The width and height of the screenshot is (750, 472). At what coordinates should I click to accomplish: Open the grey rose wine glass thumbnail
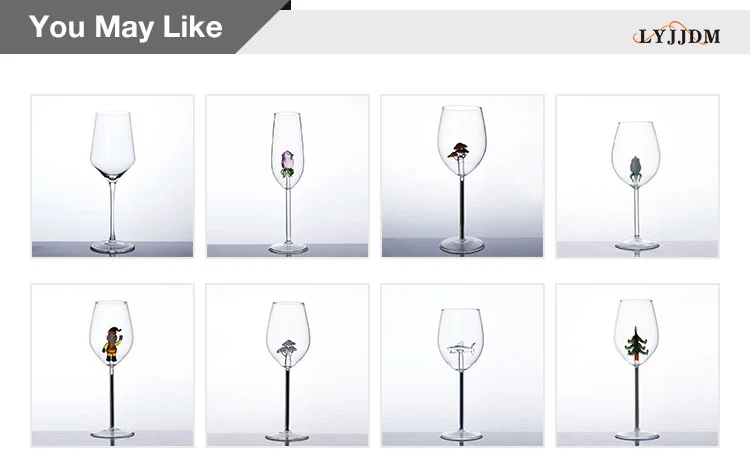coord(637,176)
